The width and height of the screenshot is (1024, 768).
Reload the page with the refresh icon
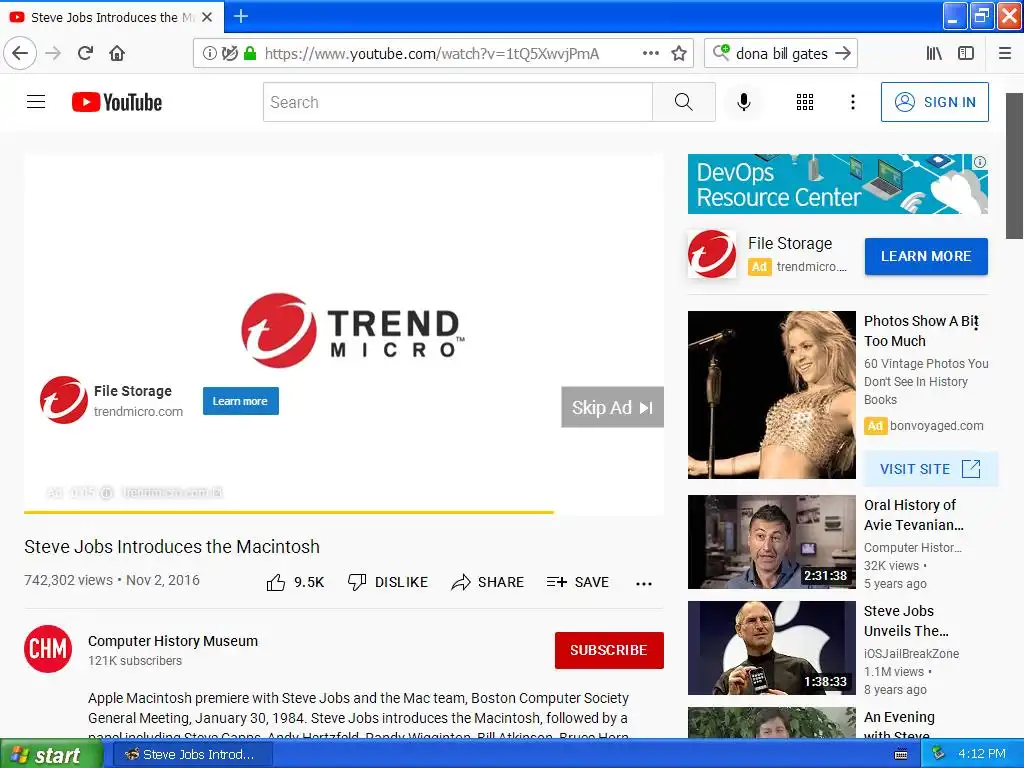coord(85,53)
